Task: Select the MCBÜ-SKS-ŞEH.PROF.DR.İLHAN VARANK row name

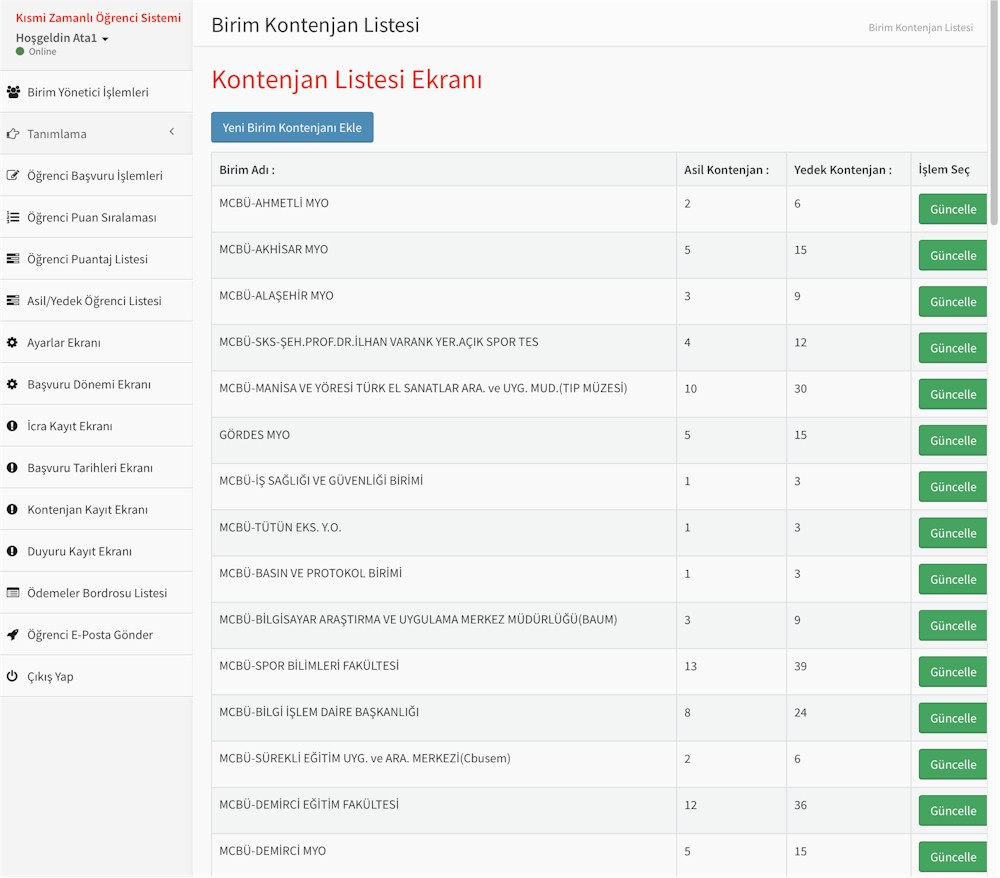Action: (x=379, y=342)
